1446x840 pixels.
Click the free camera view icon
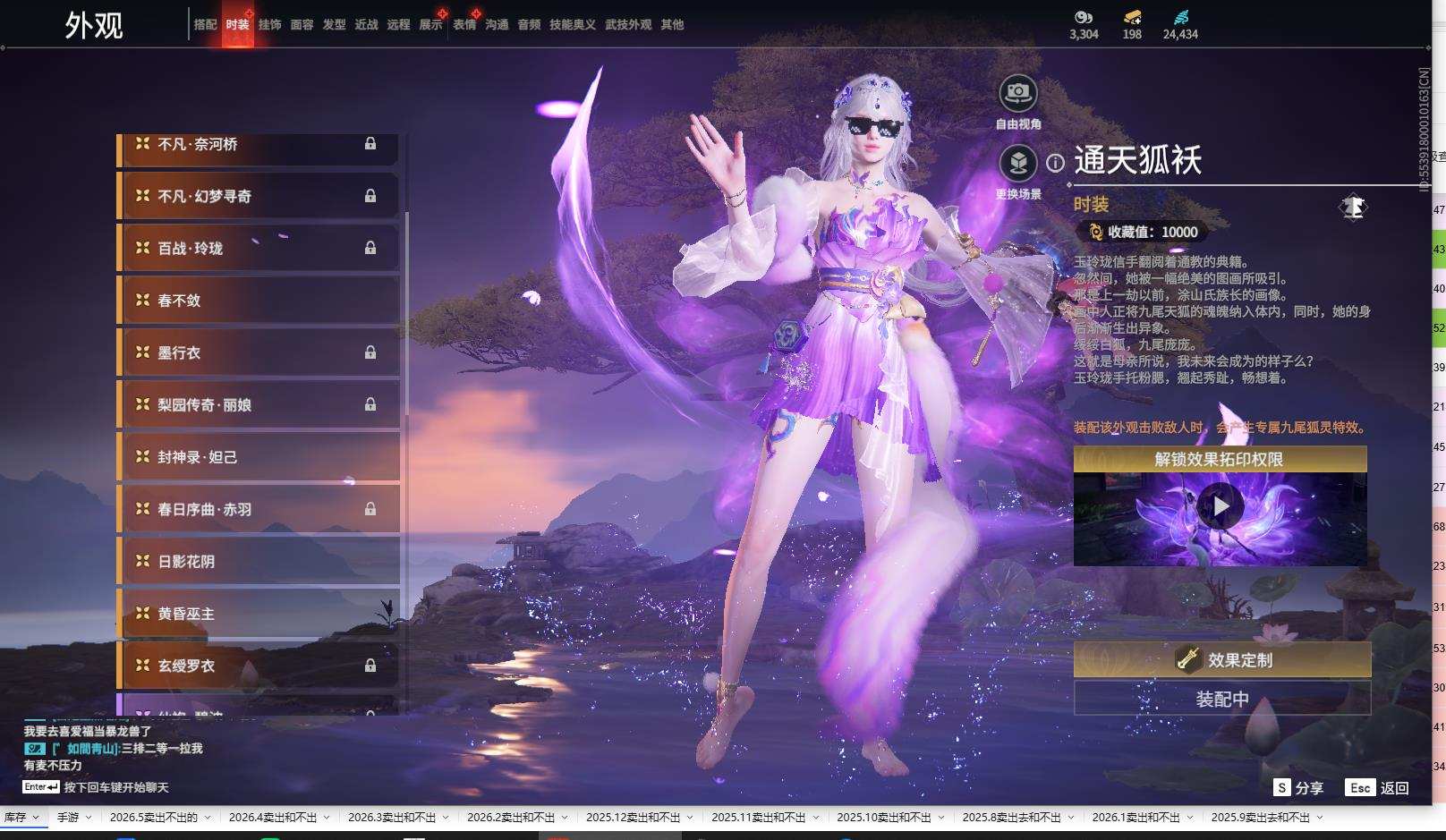[x=1017, y=92]
